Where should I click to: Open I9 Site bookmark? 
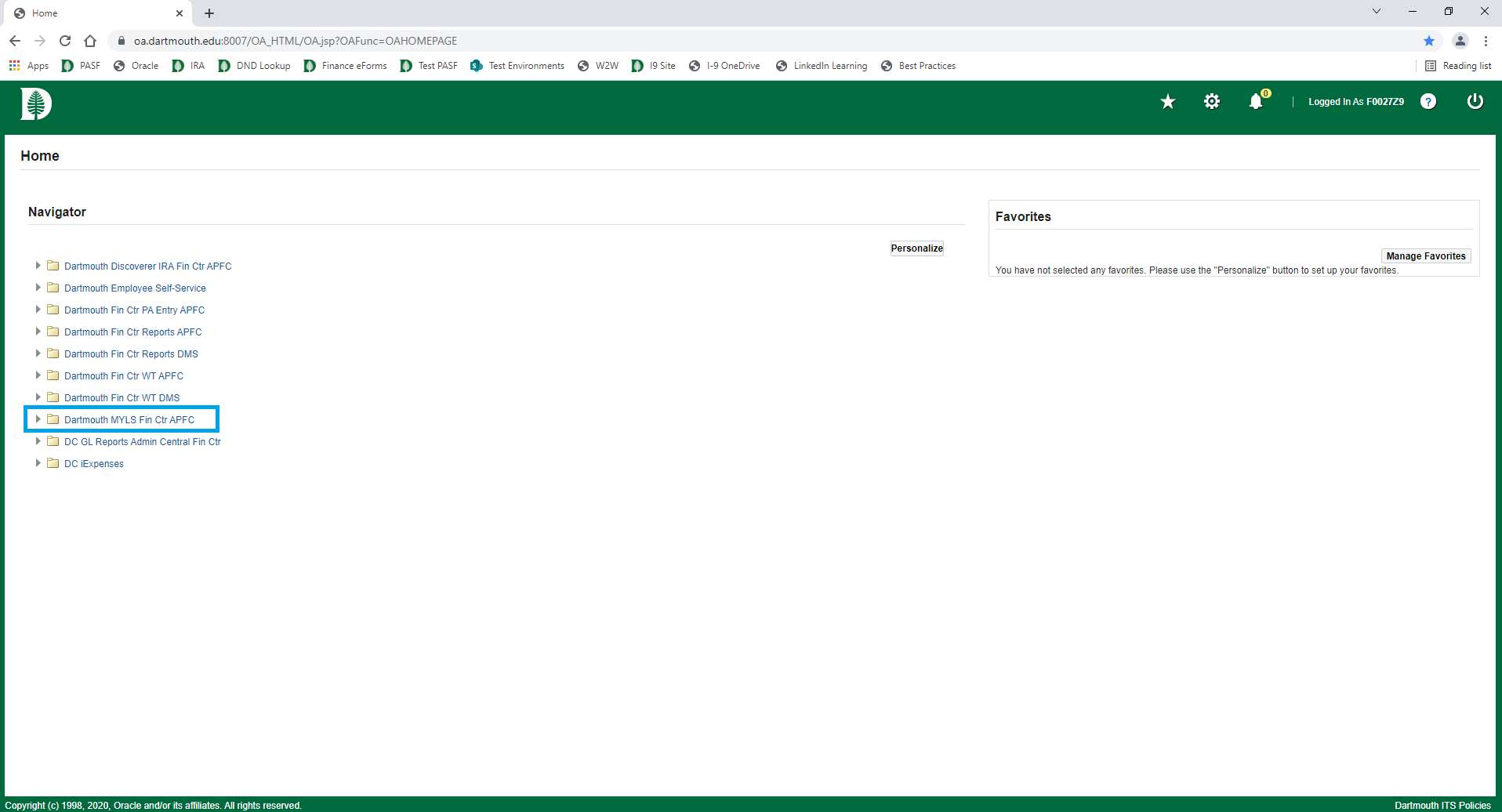coord(654,66)
